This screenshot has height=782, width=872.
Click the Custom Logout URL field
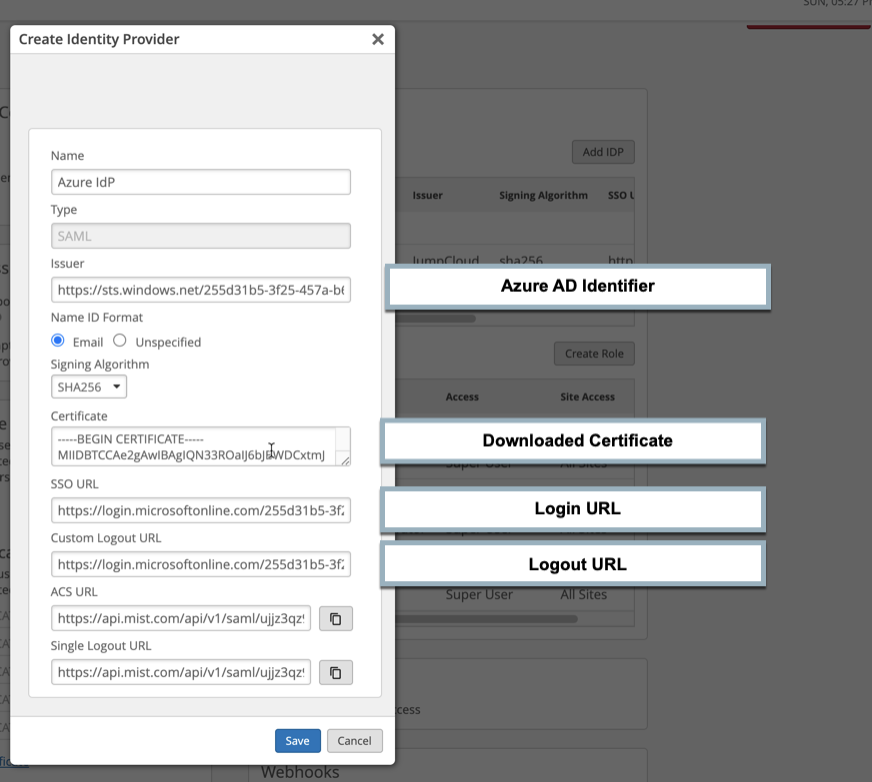pos(200,565)
